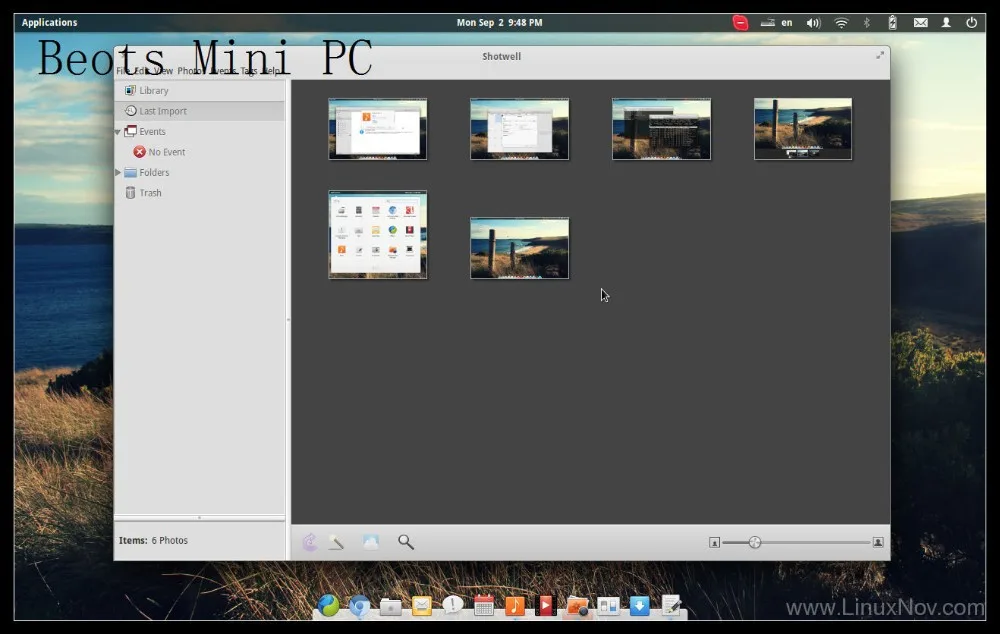This screenshot has width=1000, height=634.
Task: Open the keyboard layout en indicator
Action: point(777,23)
